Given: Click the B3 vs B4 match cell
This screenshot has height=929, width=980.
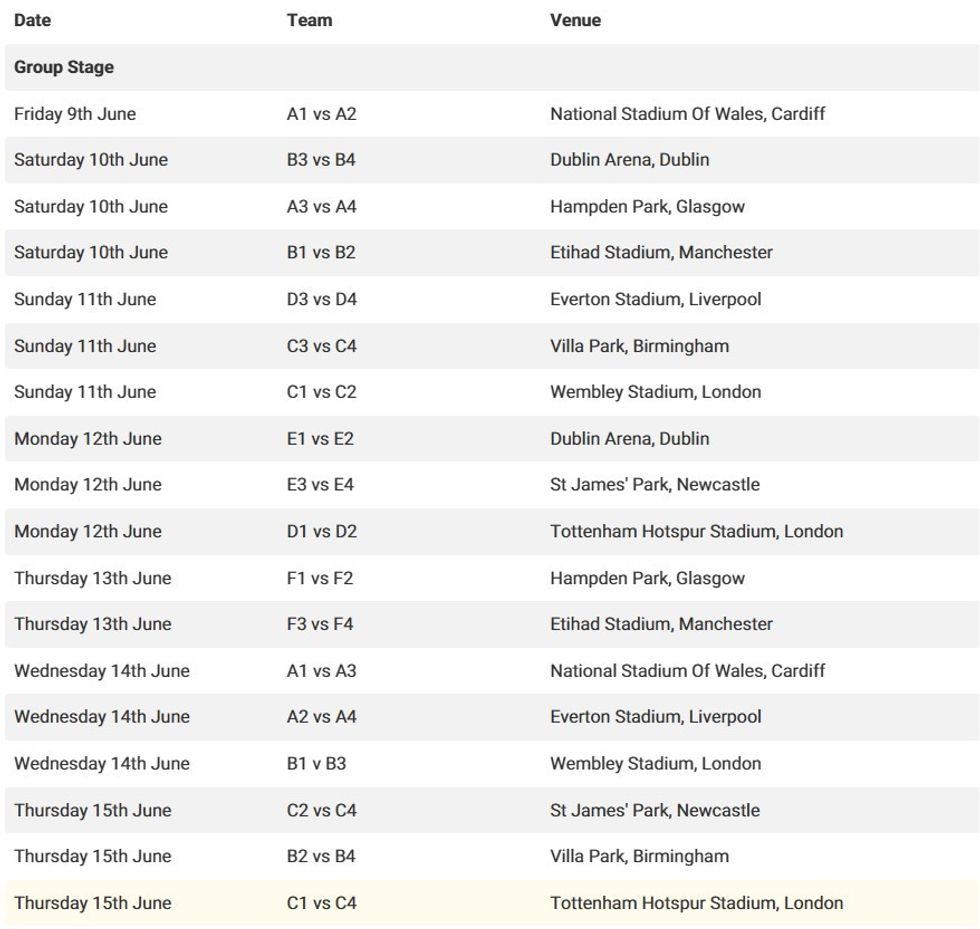Looking at the screenshot, I should (x=321, y=160).
